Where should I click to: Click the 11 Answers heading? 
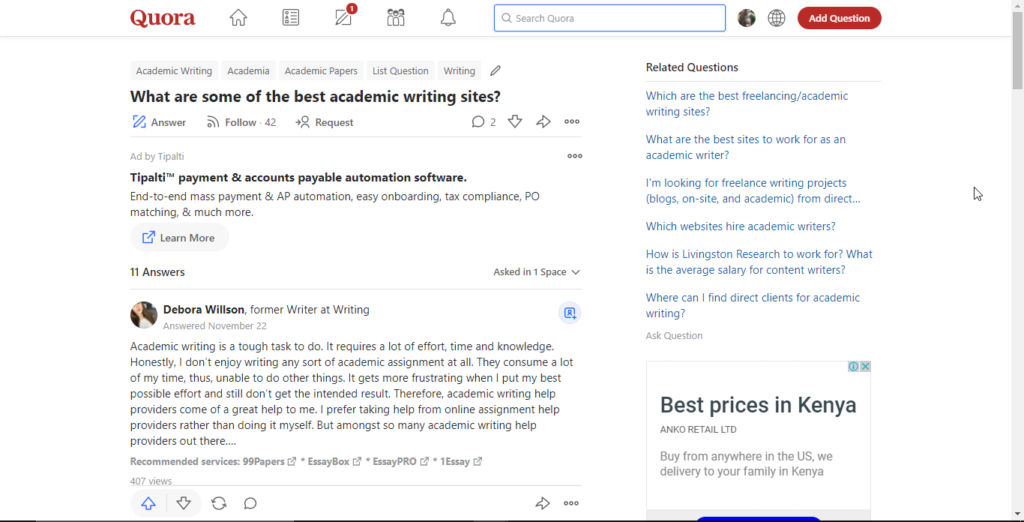(157, 272)
